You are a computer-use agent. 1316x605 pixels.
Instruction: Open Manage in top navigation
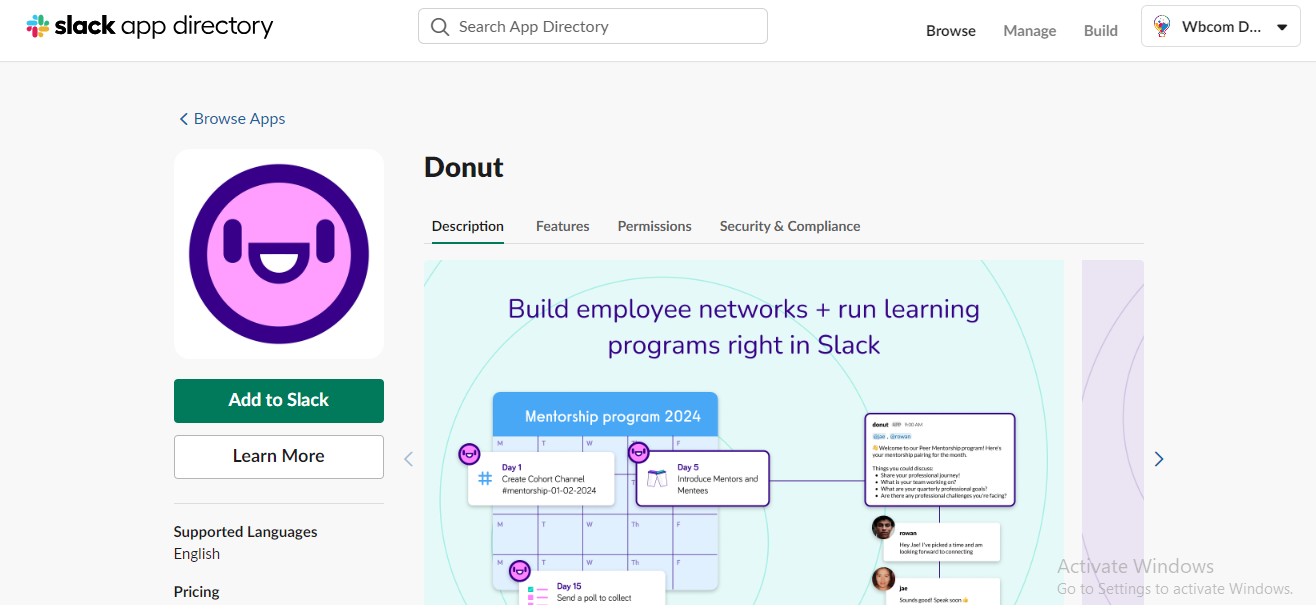coord(1030,30)
